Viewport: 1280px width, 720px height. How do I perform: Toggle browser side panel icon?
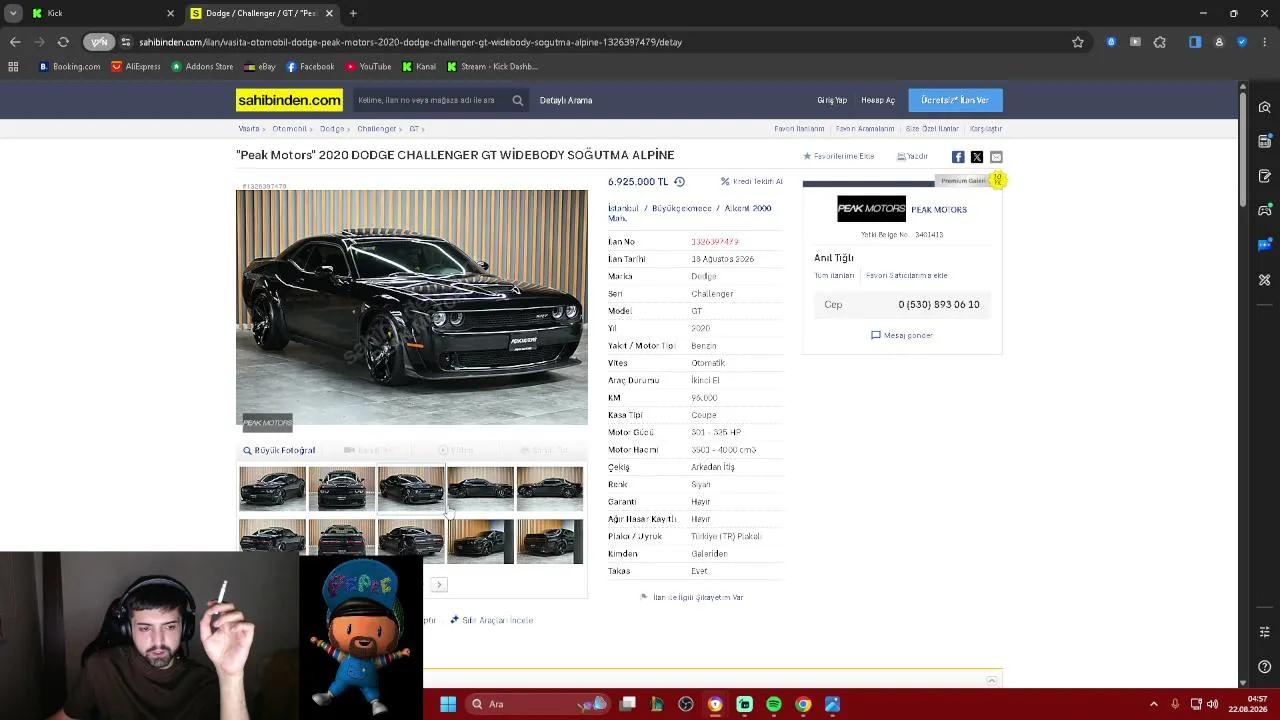click(1195, 42)
